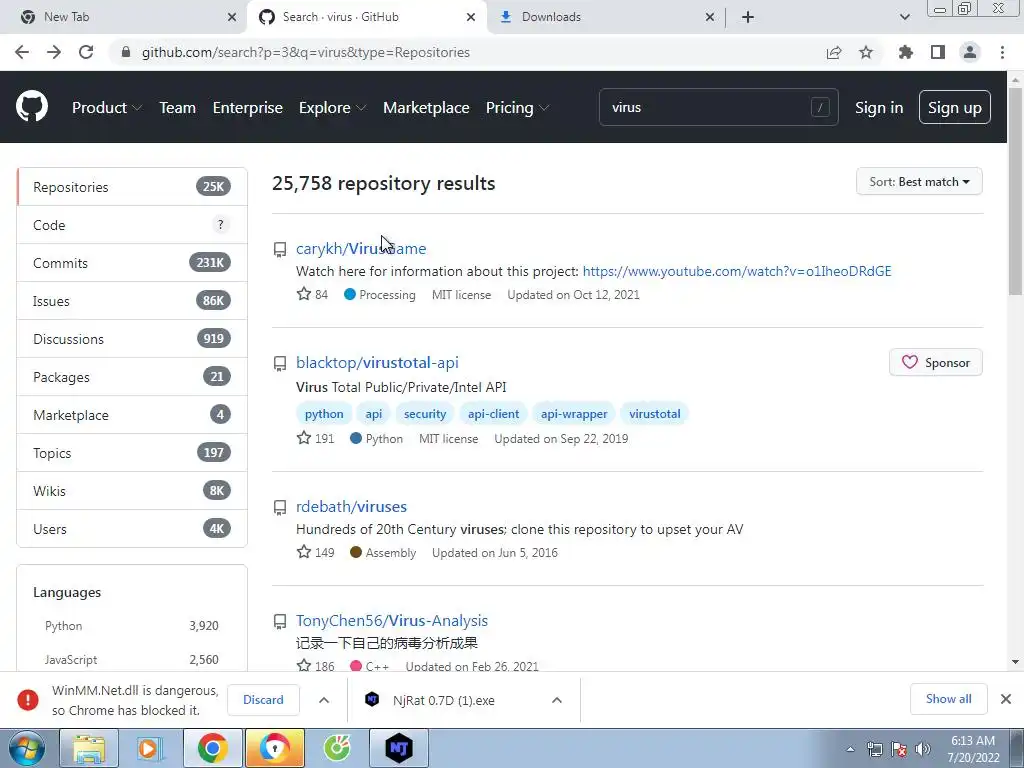Viewport: 1024px width, 768px height.
Task: Select the Commits filter in sidebar
Action: coord(132,263)
